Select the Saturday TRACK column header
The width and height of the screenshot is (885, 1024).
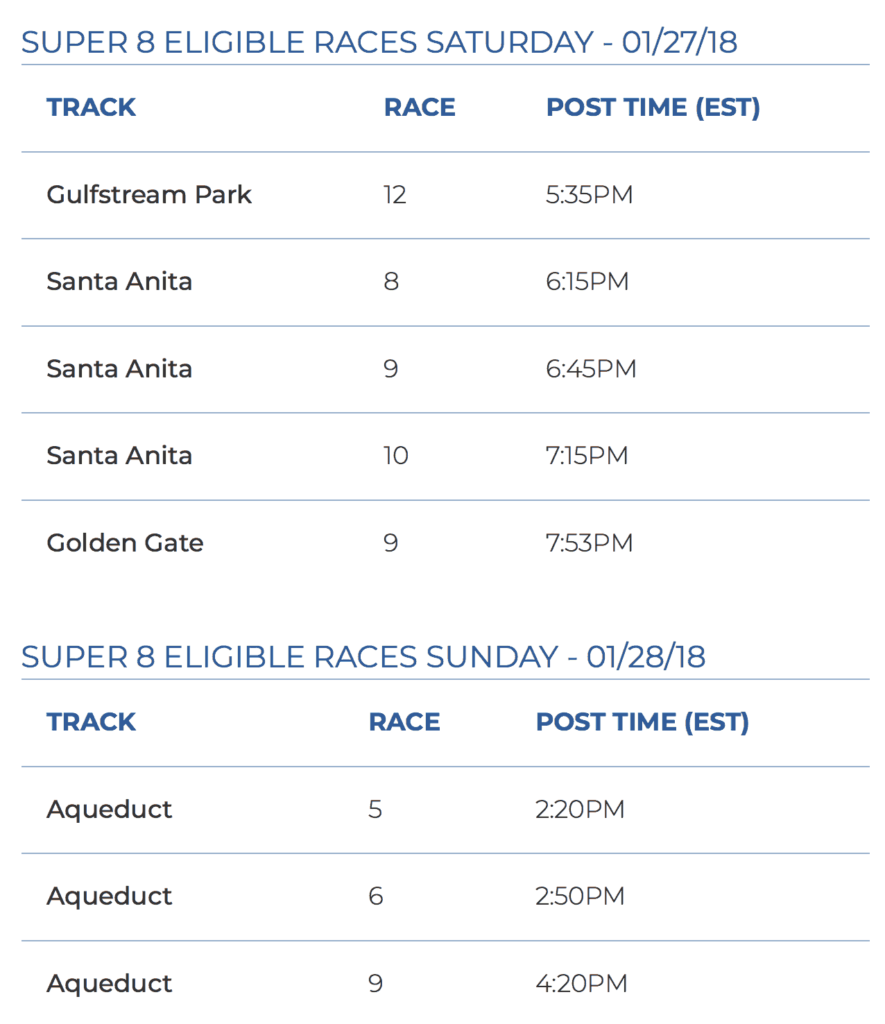click(91, 107)
